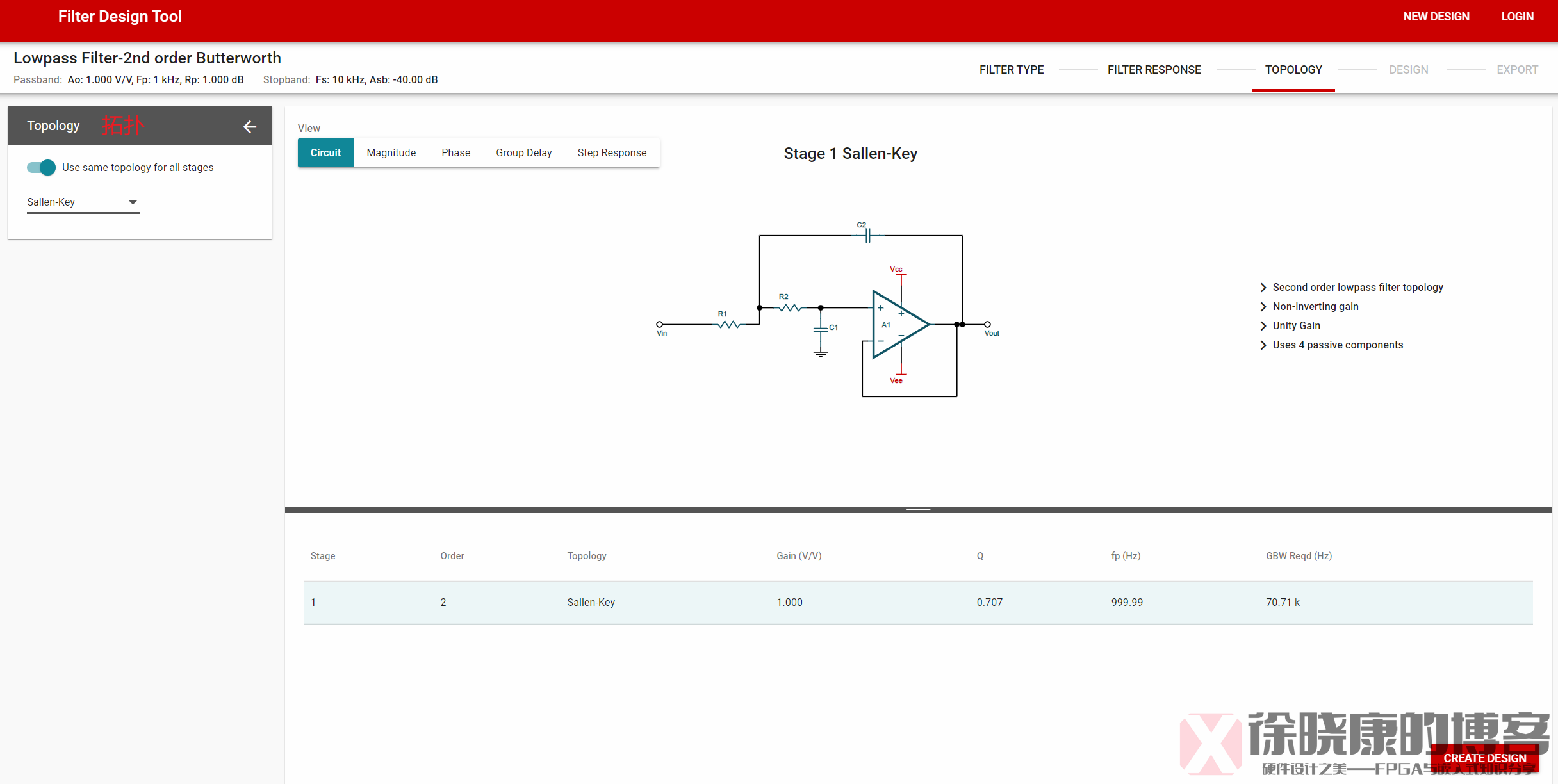The width and height of the screenshot is (1558, 784).
Task: Click resistor R1 in the schematic
Action: point(730,324)
